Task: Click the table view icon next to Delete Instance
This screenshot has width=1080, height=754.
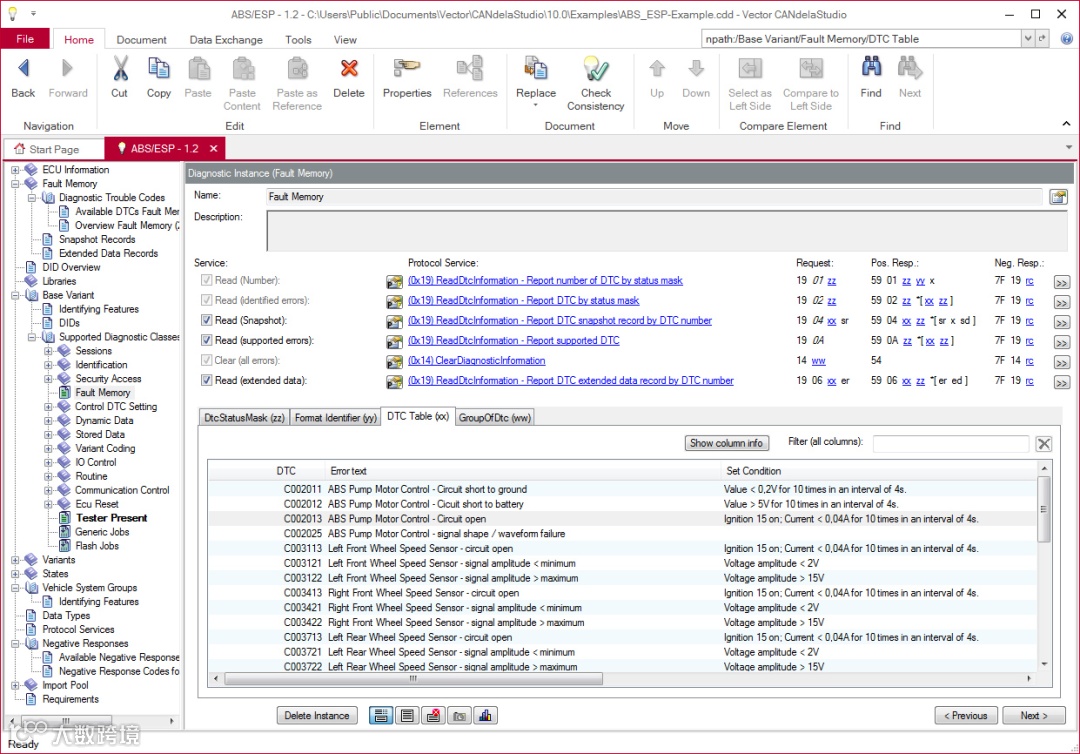Action: coord(380,716)
